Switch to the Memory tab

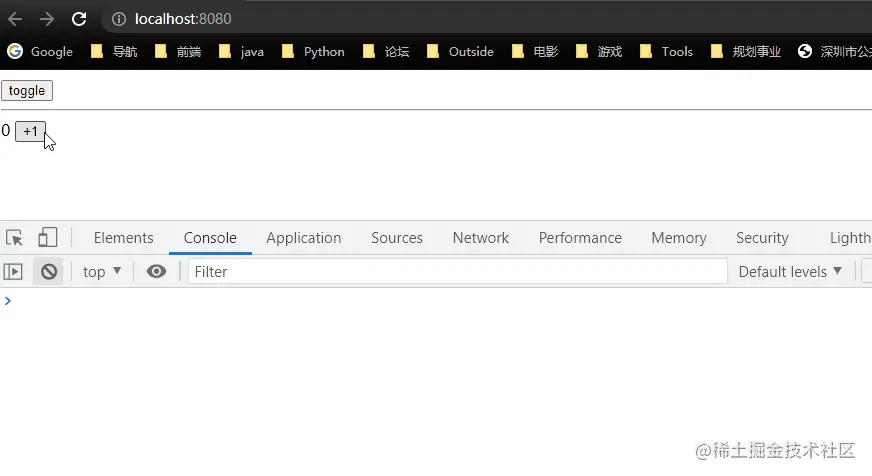point(679,238)
